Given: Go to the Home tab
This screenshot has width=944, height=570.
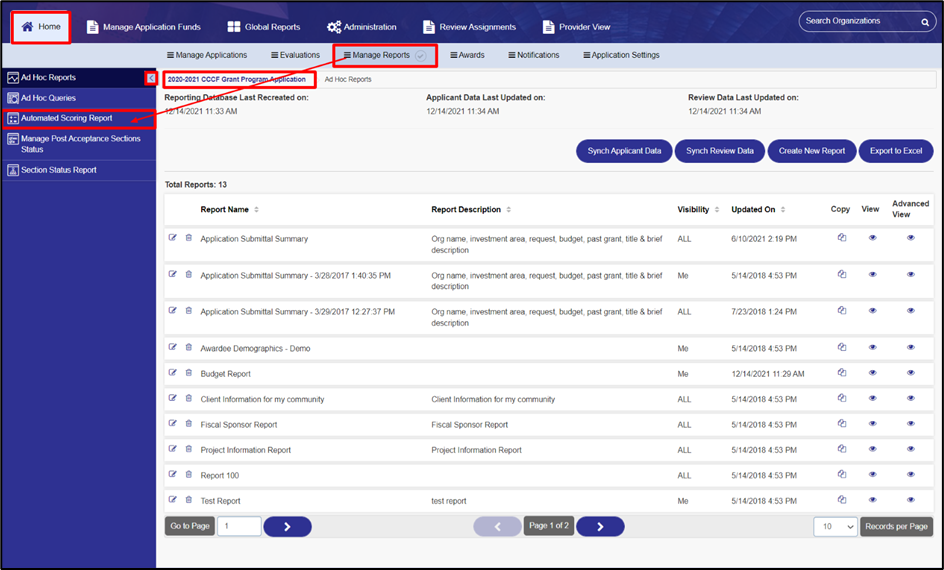Looking at the screenshot, I should click(41, 27).
